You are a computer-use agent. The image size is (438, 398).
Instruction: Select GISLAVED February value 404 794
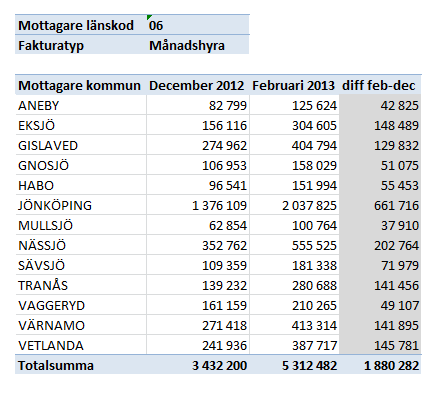tap(314, 146)
